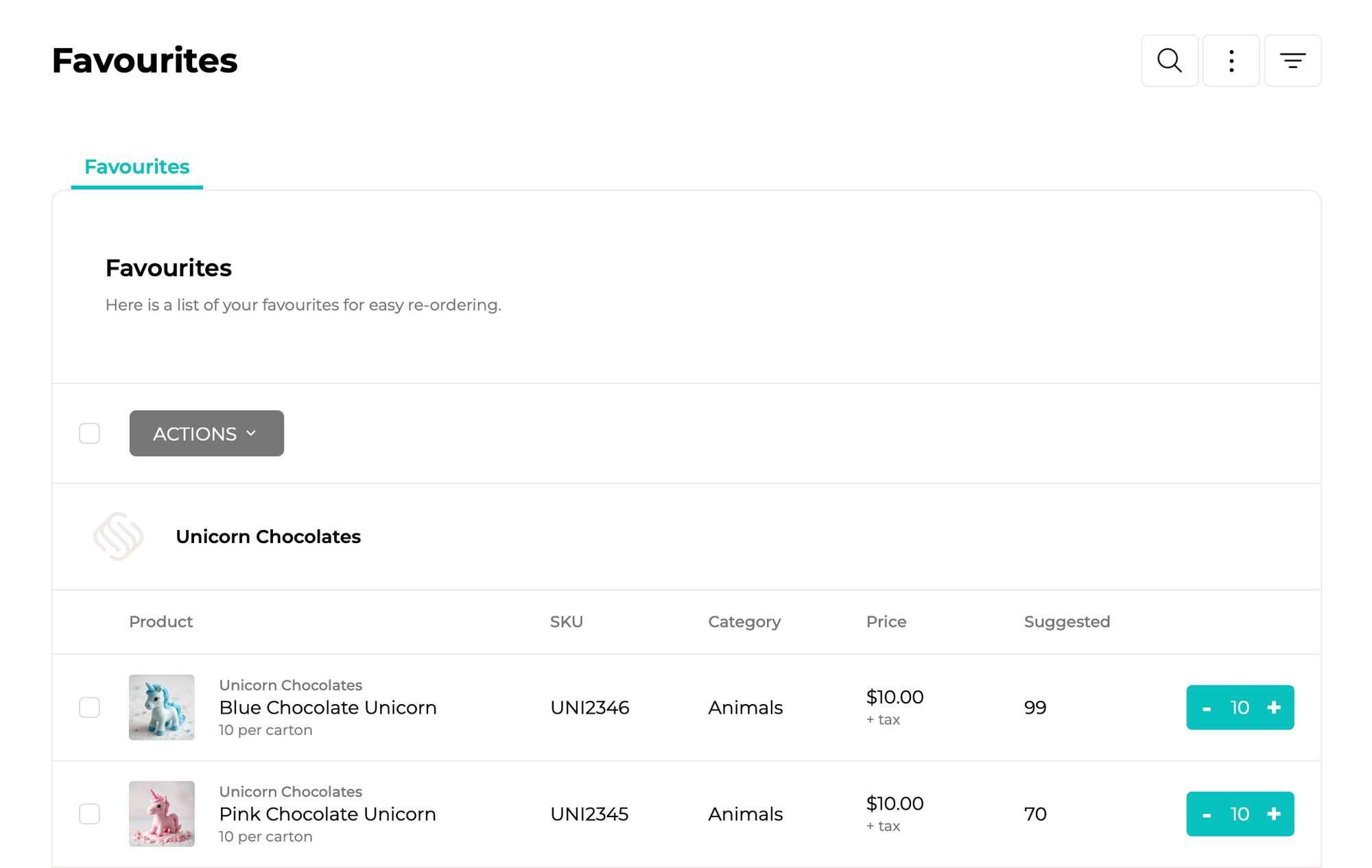This screenshot has height=868, width=1372.
Task: Click the Blue Chocolate Unicorn quantity value
Action: click(x=1240, y=708)
